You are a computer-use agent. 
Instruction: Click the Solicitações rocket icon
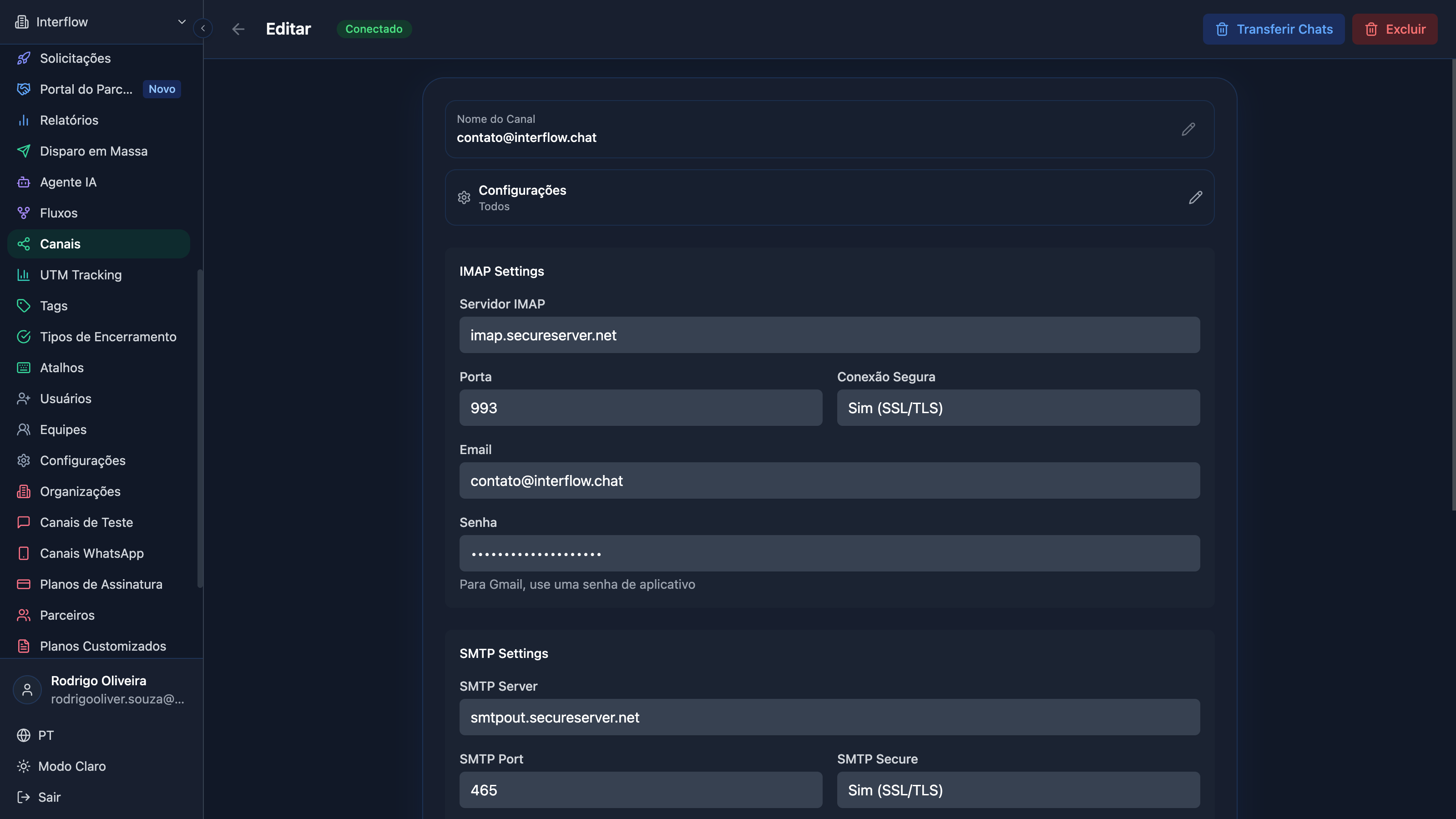click(x=23, y=58)
